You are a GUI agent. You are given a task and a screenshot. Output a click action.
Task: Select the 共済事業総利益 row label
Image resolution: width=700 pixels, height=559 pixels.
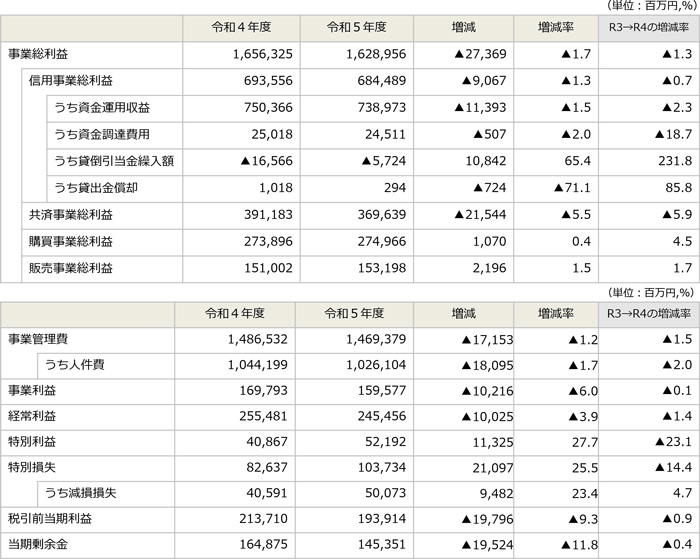pyautogui.click(x=71, y=215)
